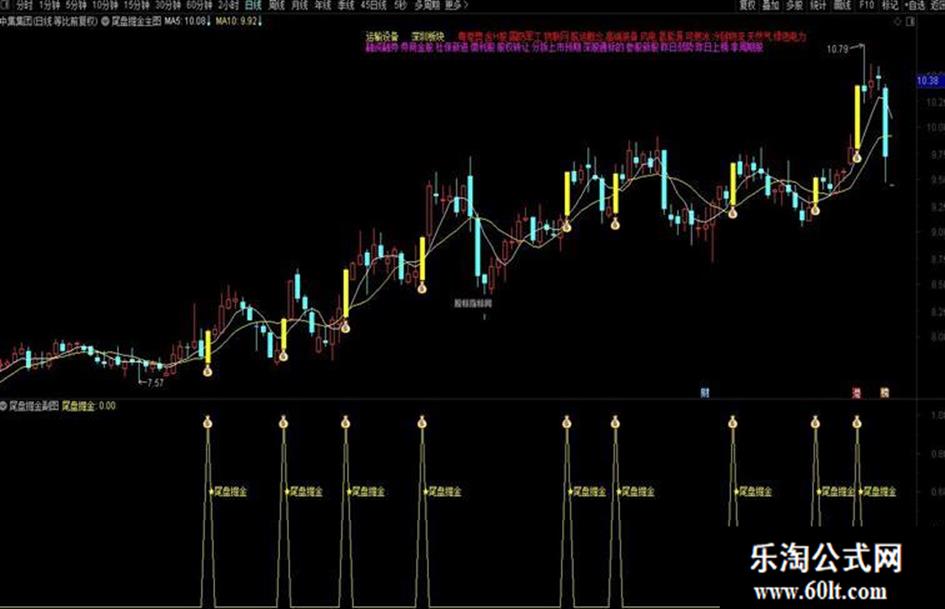The width and height of the screenshot is (945, 609).
Task: Click the 深圳板块 sector tag
Action: pyautogui.click(x=427, y=37)
